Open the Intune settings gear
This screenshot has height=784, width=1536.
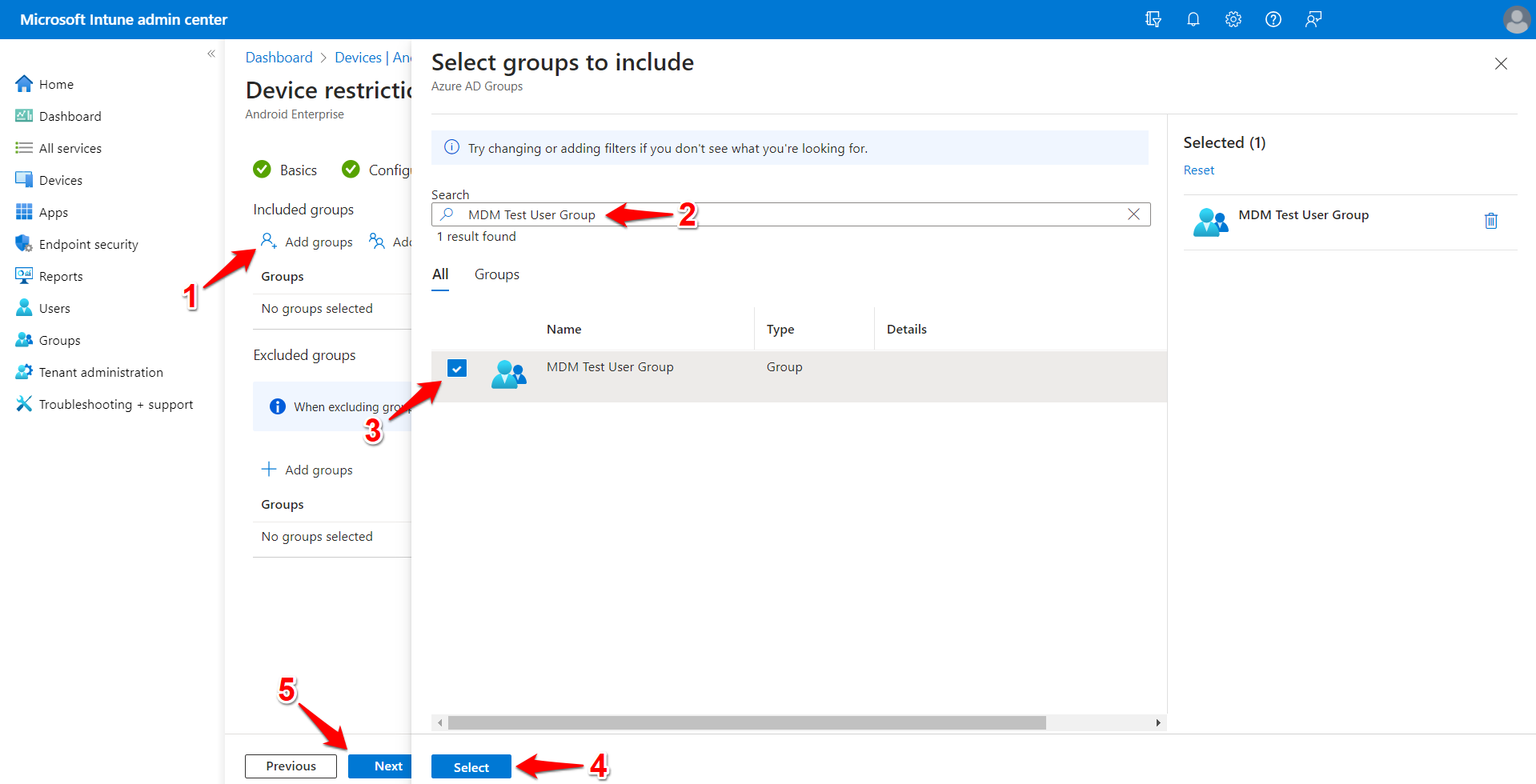tap(1233, 18)
